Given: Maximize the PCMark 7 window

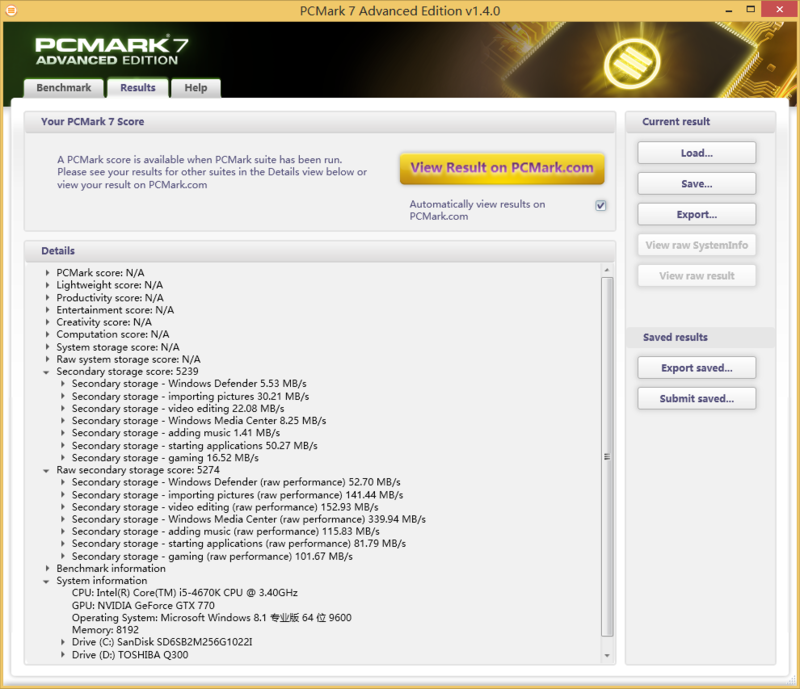Looking at the screenshot, I should [750, 9].
